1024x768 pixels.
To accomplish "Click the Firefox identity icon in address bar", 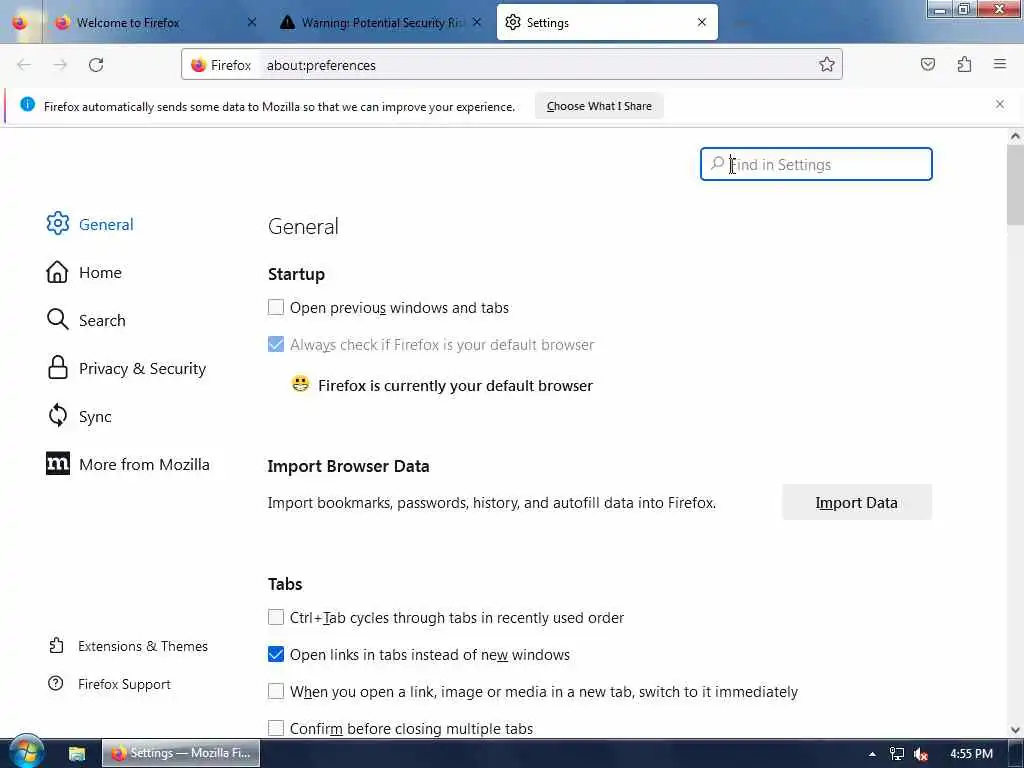I will pos(199,65).
